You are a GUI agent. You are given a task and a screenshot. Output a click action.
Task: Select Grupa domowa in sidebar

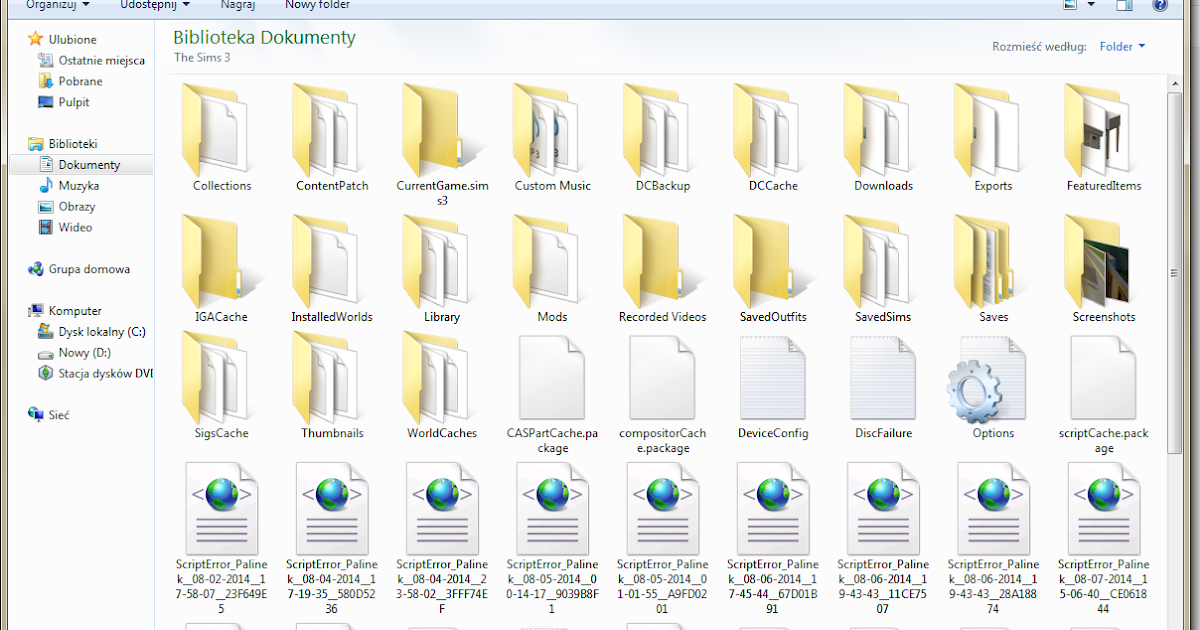tap(79, 270)
